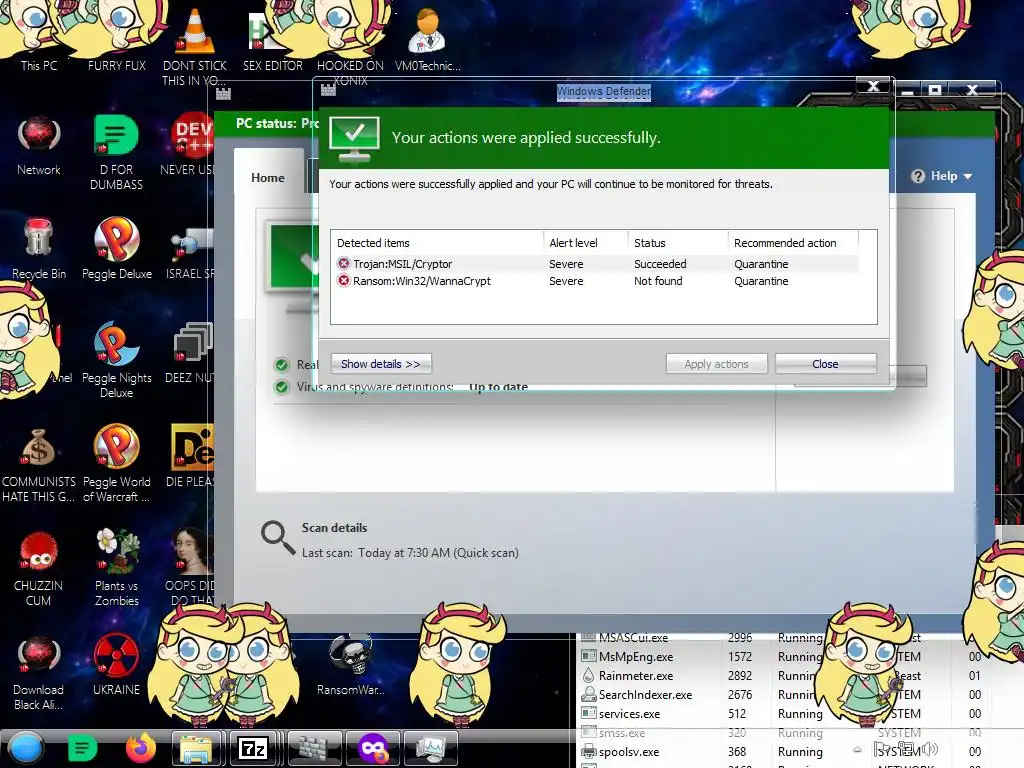
Task: Open the VM0Technic desktop icon
Action: coord(428,39)
